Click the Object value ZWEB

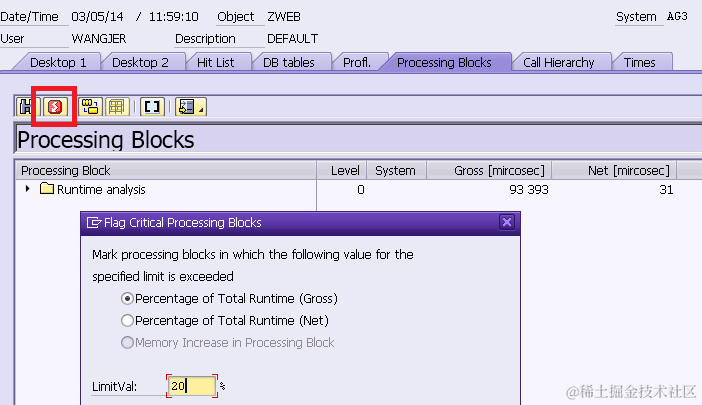tap(284, 17)
